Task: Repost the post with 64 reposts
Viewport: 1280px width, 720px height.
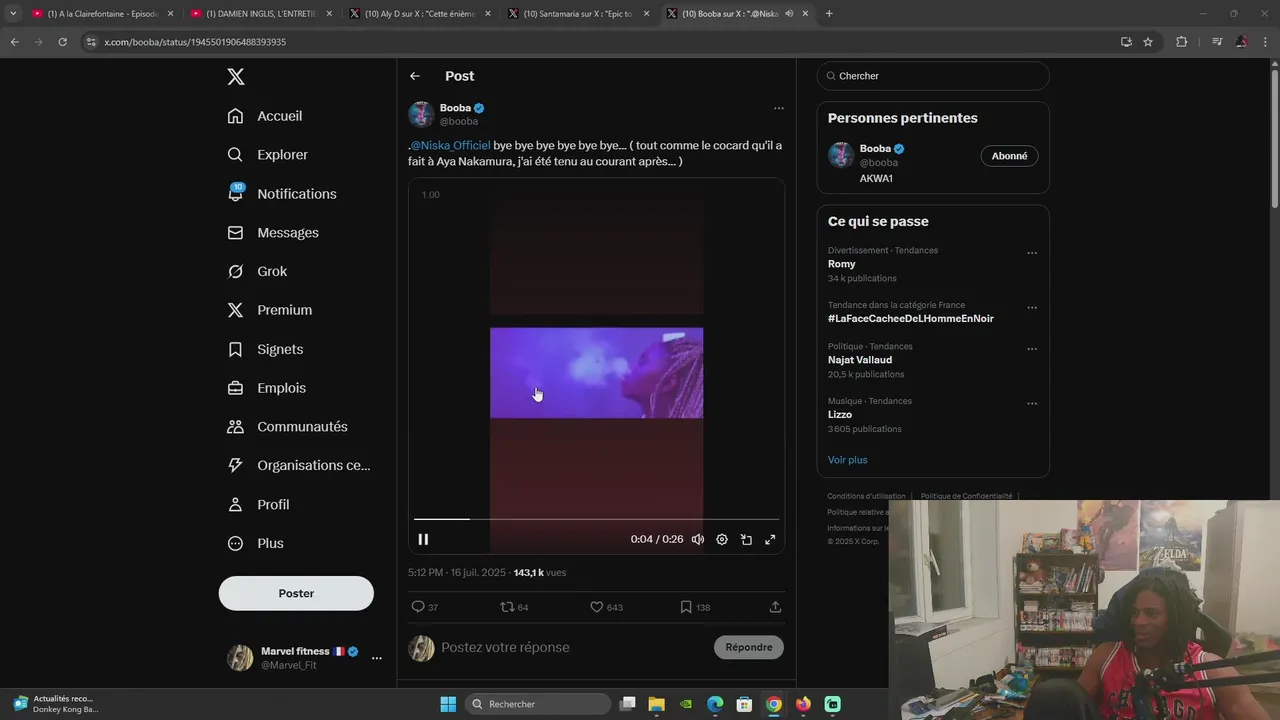Action: pos(514,607)
